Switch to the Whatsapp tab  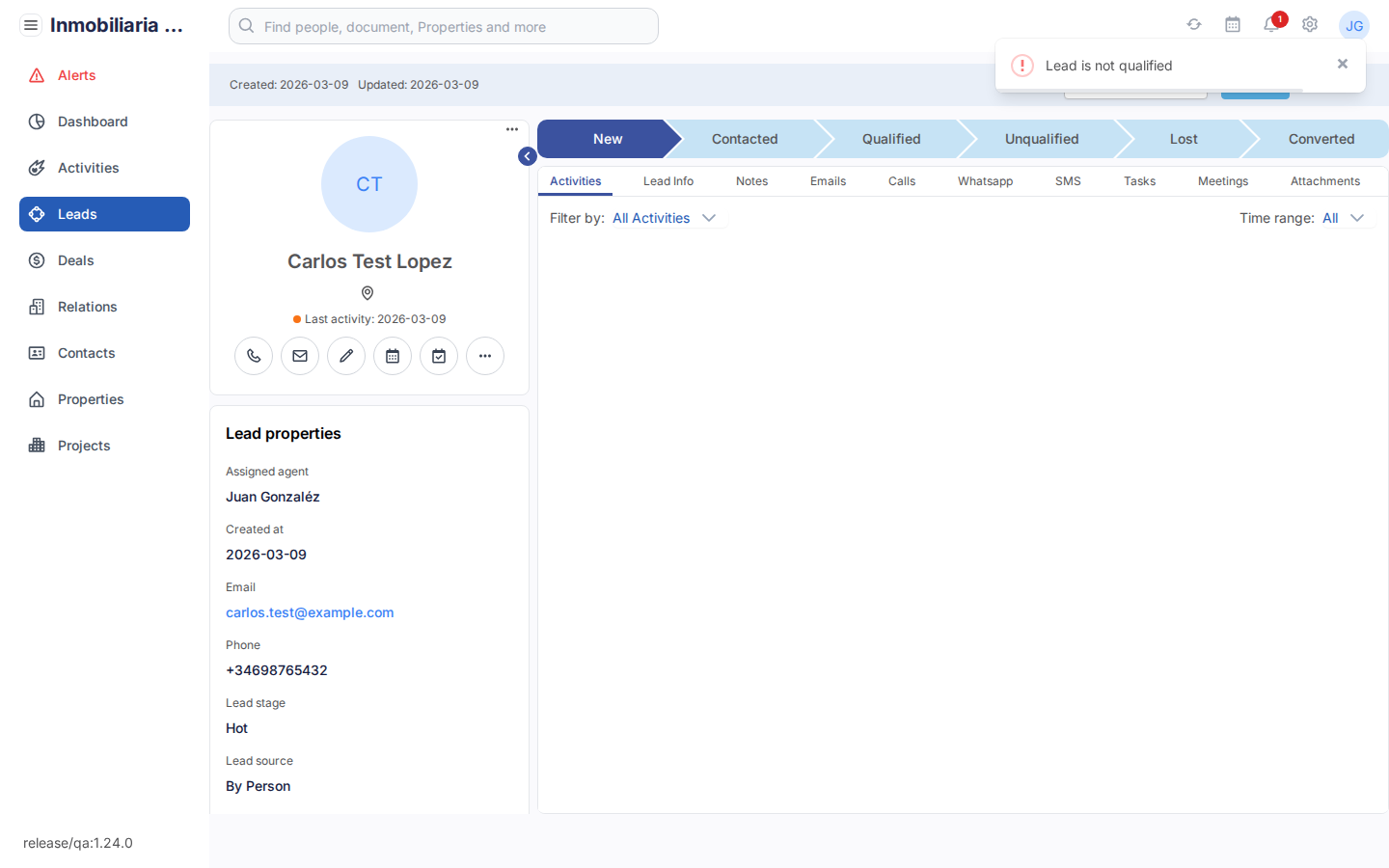tap(985, 180)
